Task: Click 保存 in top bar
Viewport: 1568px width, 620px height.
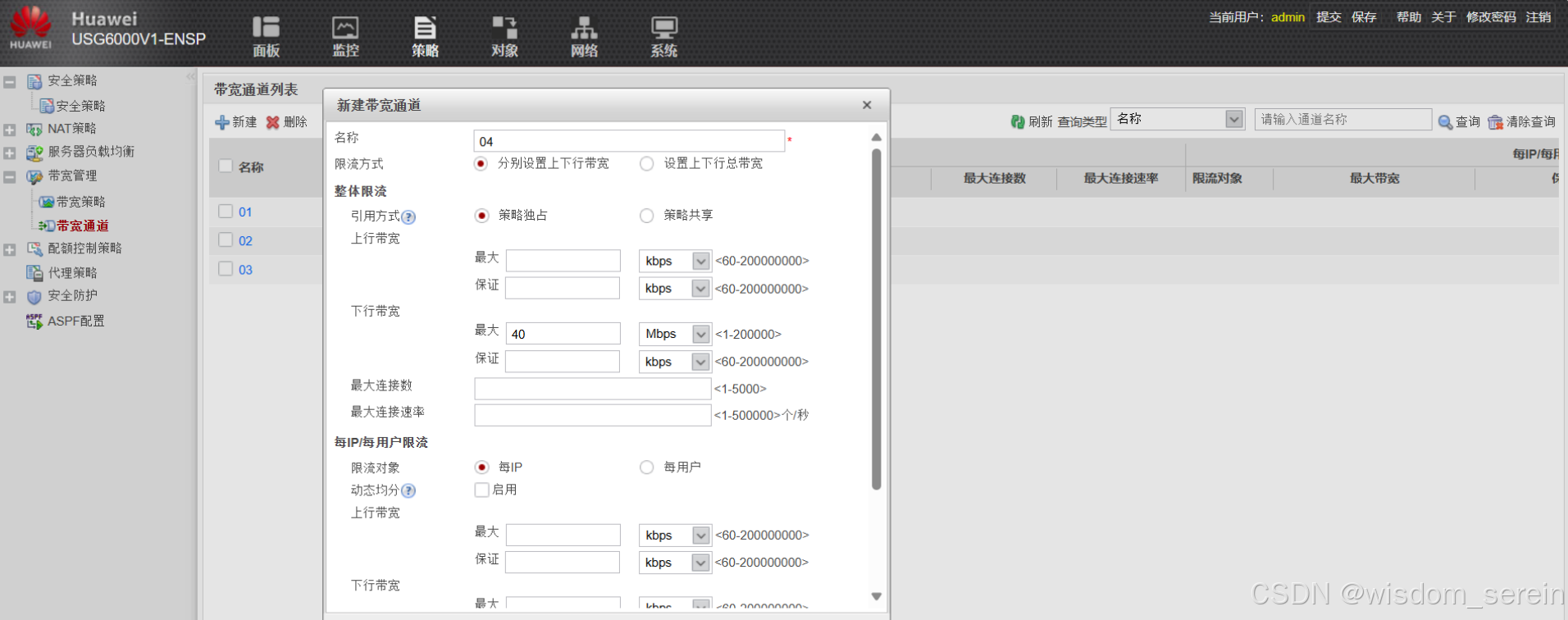Action: click(x=1364, y=17)
